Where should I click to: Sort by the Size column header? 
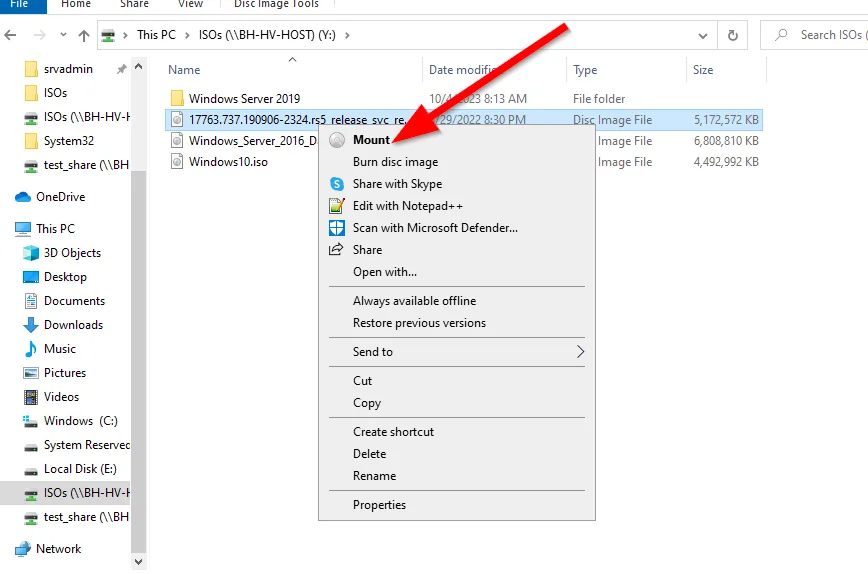tap(702, 70)
